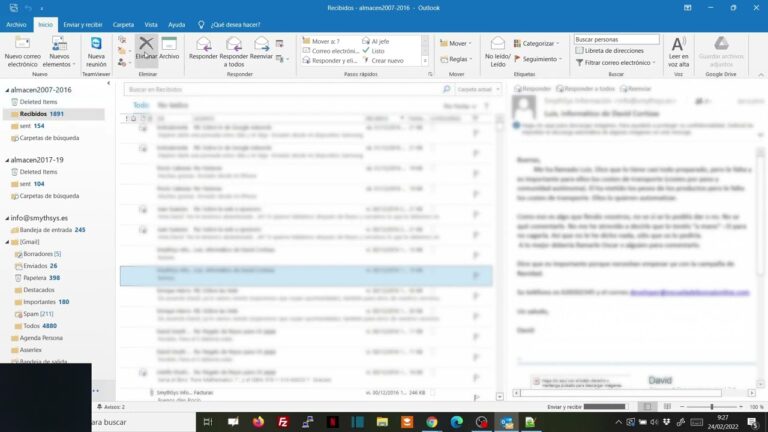Forward the message using Reenviar
Image resolution: width=768 pixels, height=432 pixels.
(261, 48)
